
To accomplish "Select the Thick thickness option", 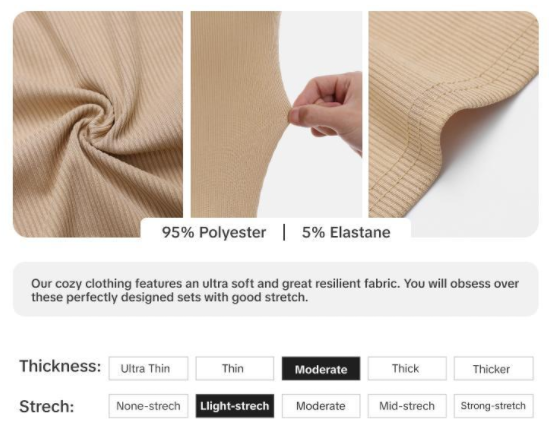I will [407, 368].
